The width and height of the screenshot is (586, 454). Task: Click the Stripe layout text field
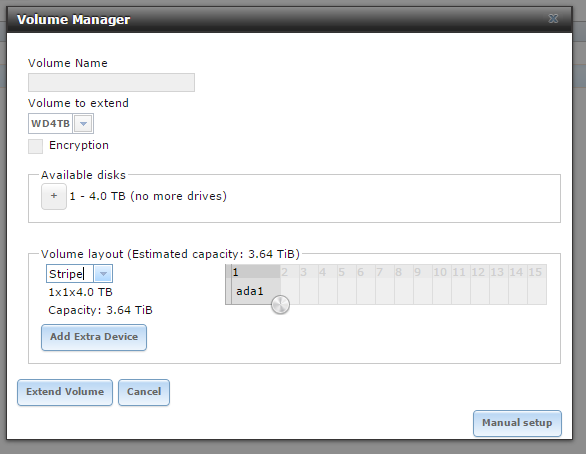[70, 274]
